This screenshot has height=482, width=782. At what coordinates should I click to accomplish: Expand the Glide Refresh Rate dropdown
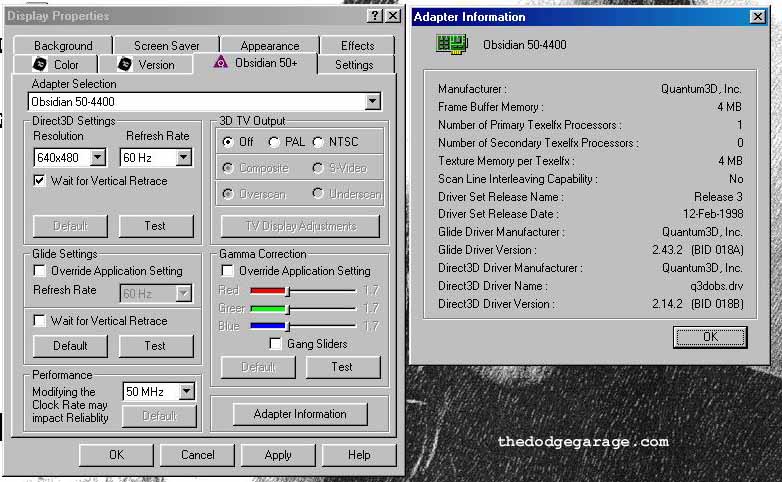click(184, 293)
